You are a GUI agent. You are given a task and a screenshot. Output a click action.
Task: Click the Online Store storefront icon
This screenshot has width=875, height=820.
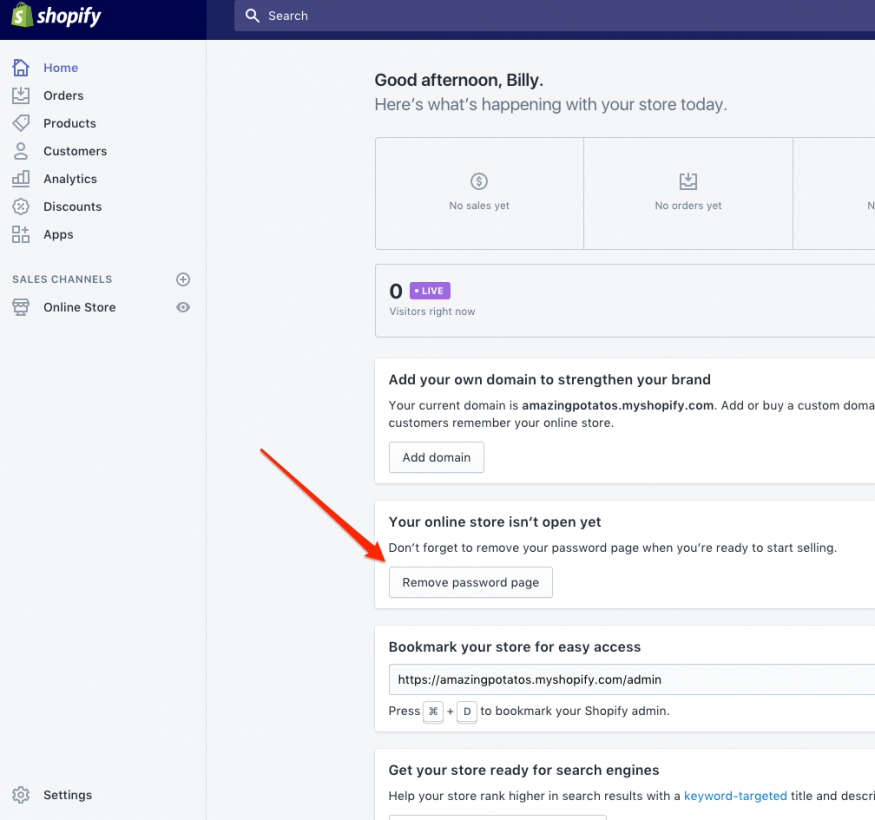21,307
